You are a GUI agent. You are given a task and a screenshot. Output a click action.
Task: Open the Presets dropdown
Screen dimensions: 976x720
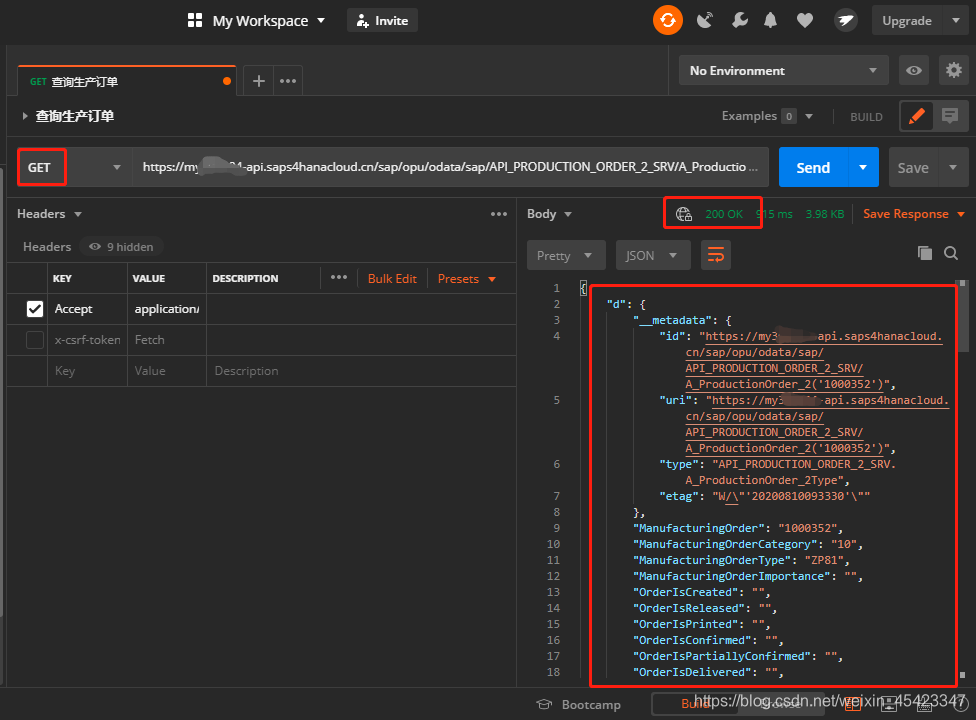click(x=467, y=279)
